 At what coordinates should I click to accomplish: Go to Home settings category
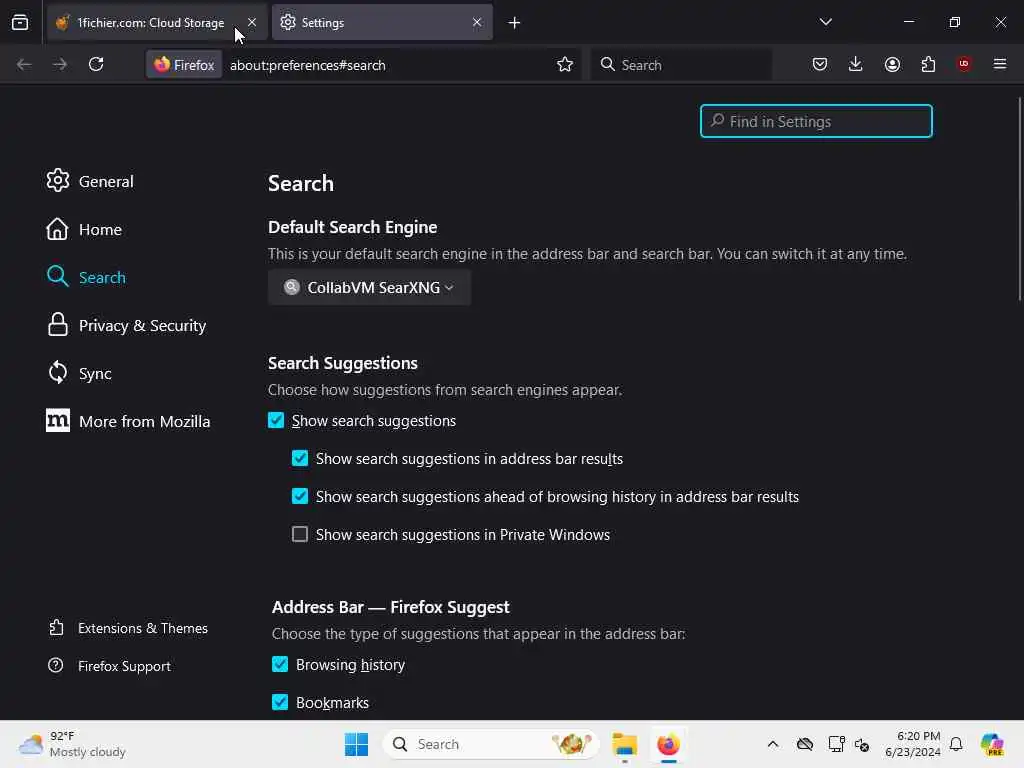[x=84, y=229]
